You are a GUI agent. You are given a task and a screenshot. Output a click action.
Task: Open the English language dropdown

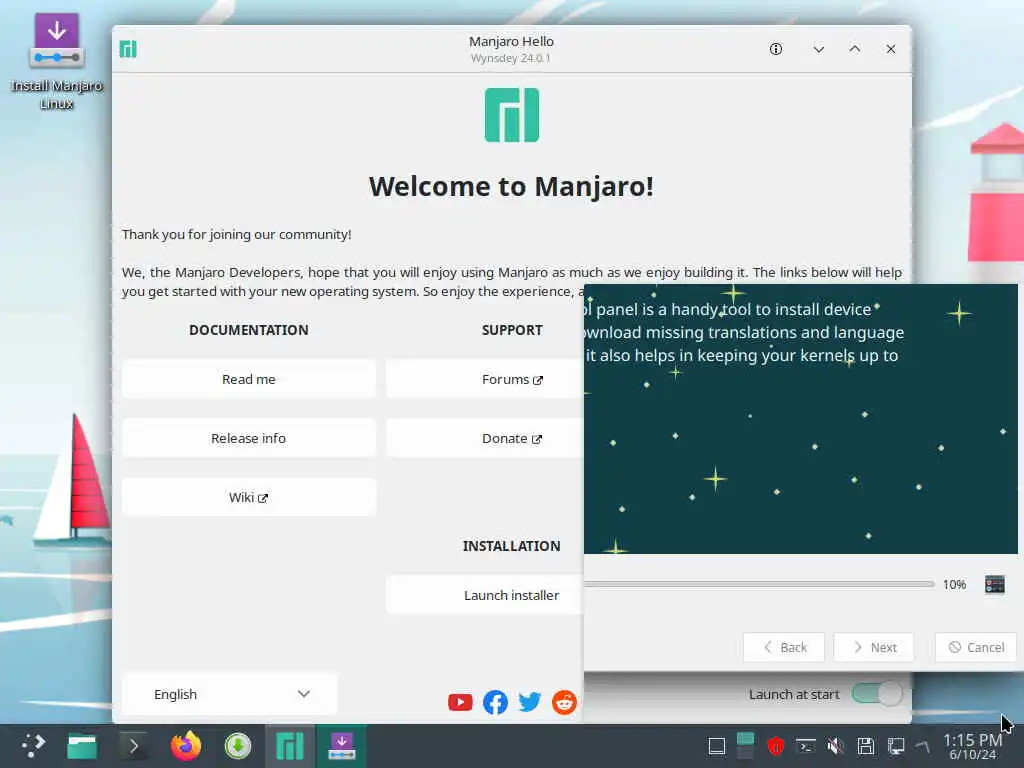229,694
